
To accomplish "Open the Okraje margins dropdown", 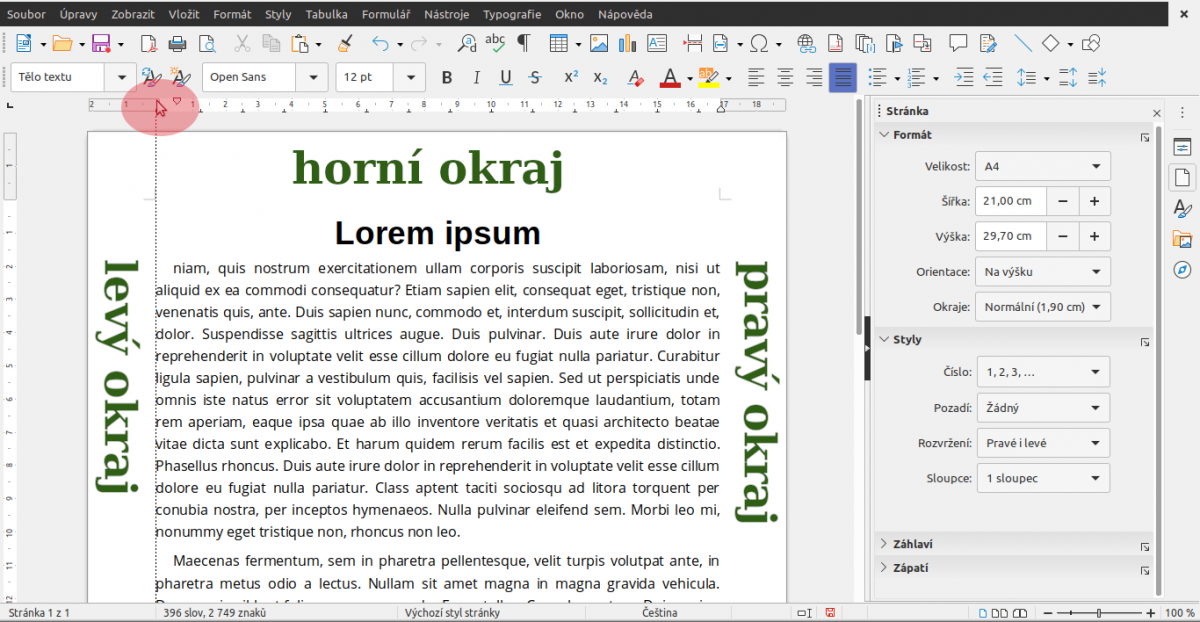I will point(1043,307).
